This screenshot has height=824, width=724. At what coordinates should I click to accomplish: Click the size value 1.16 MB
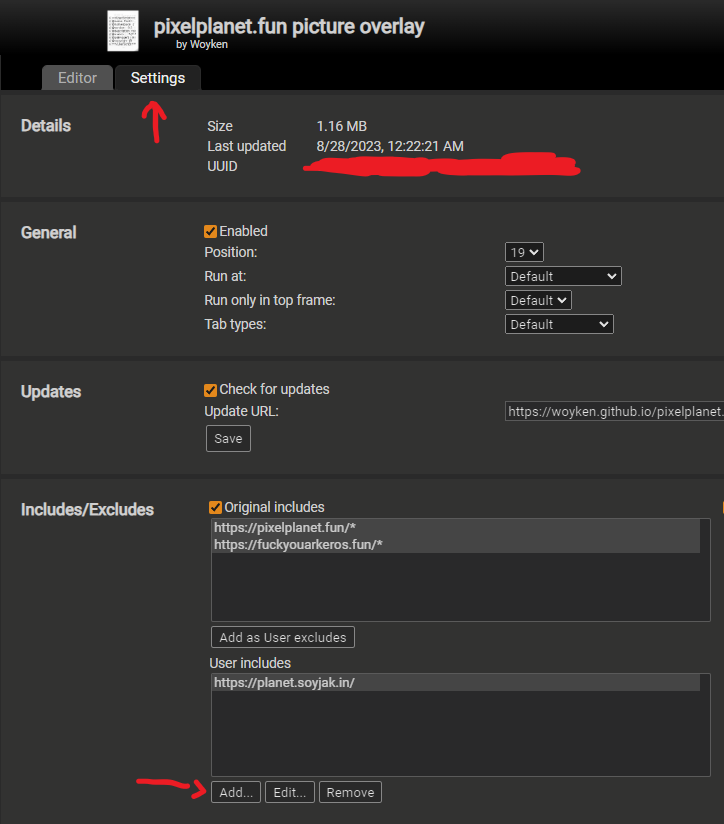point(342,126)
